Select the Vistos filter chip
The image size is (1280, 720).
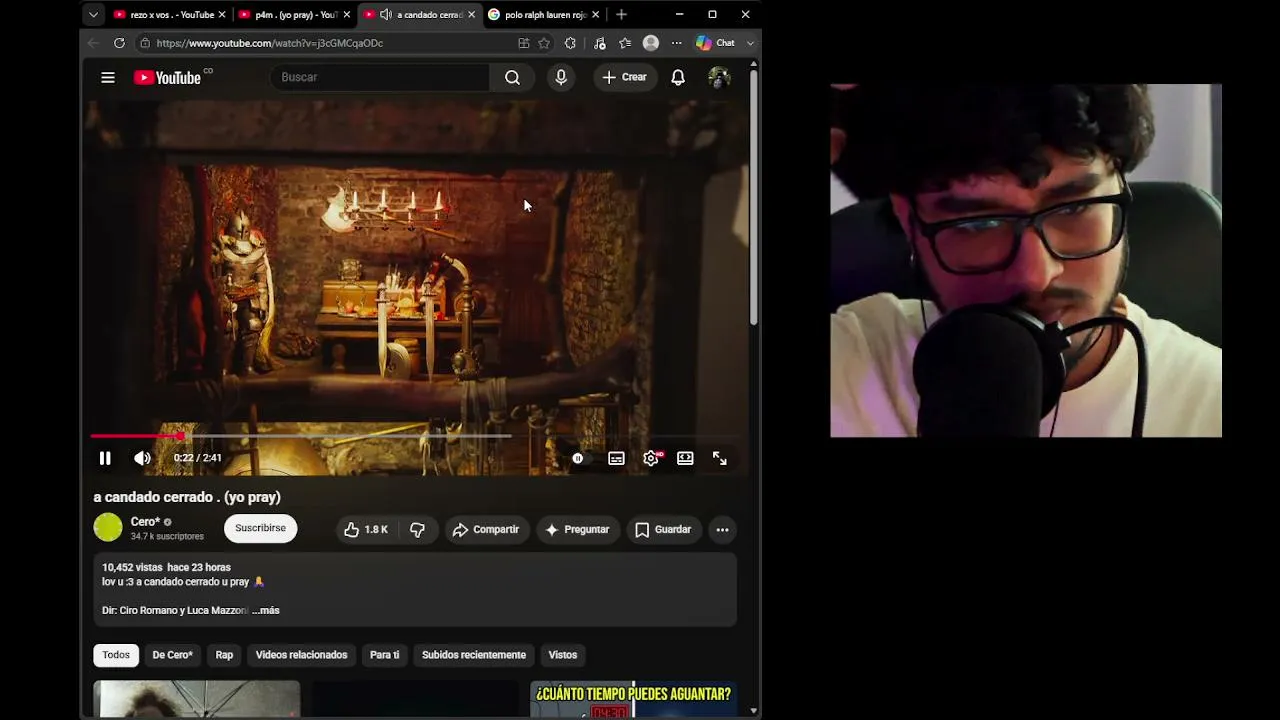[x=563, y=655]
